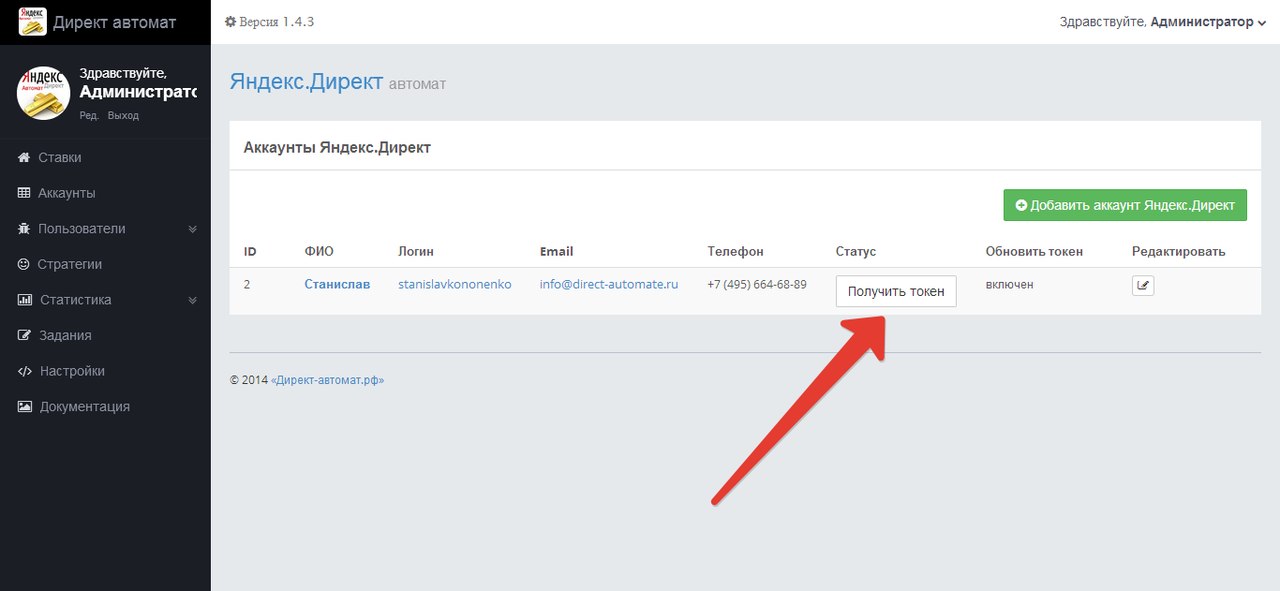Click the bar chart icon beside Статистика
The height and width of the screenshot is (591, 1280).
tap(24, 300)
